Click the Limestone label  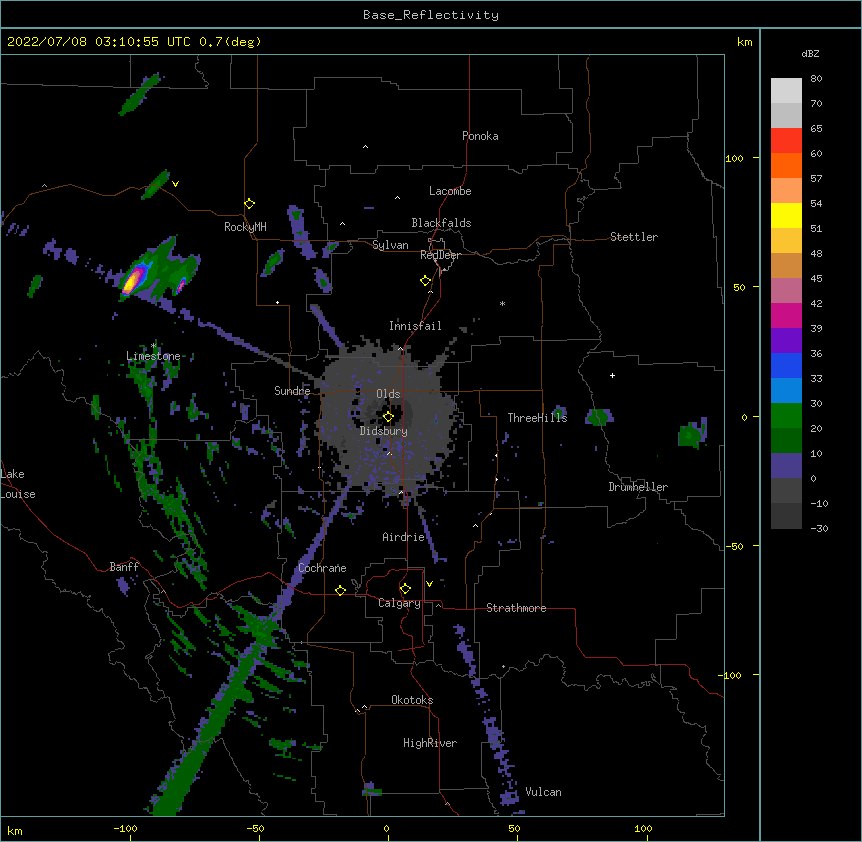[x=153, y=356]
